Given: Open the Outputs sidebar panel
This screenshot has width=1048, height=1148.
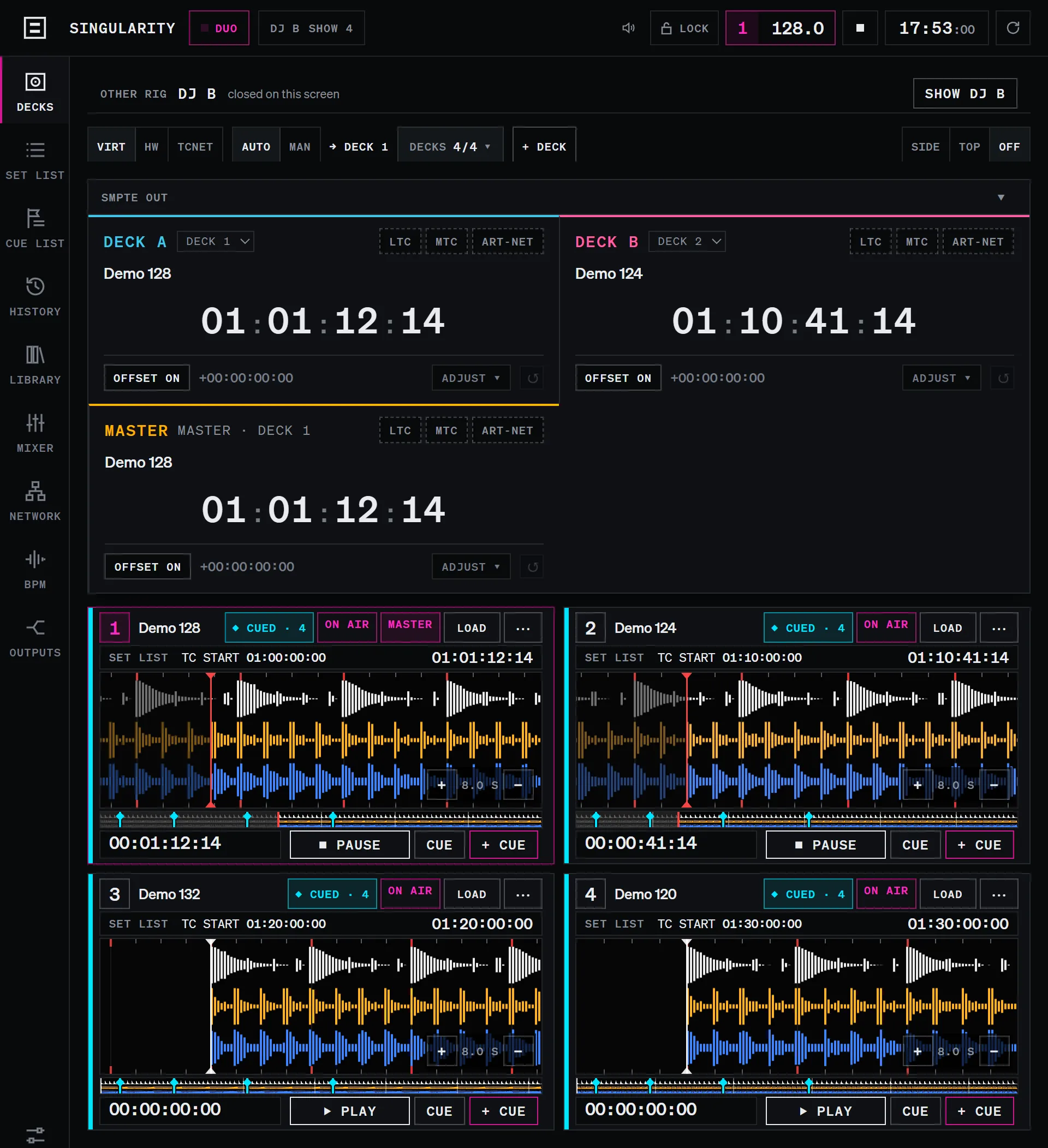Looking at the screenshot, I should (35, 639).
